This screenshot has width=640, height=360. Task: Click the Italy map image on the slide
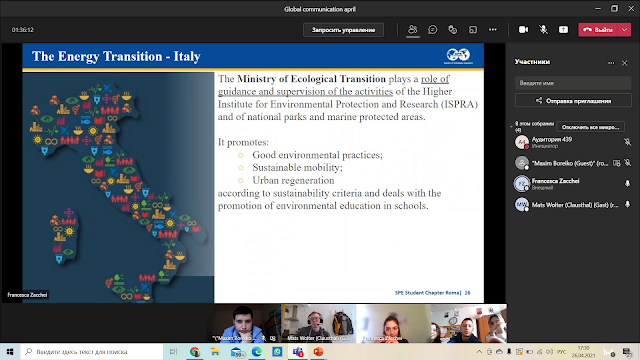[x=118, y=188]
